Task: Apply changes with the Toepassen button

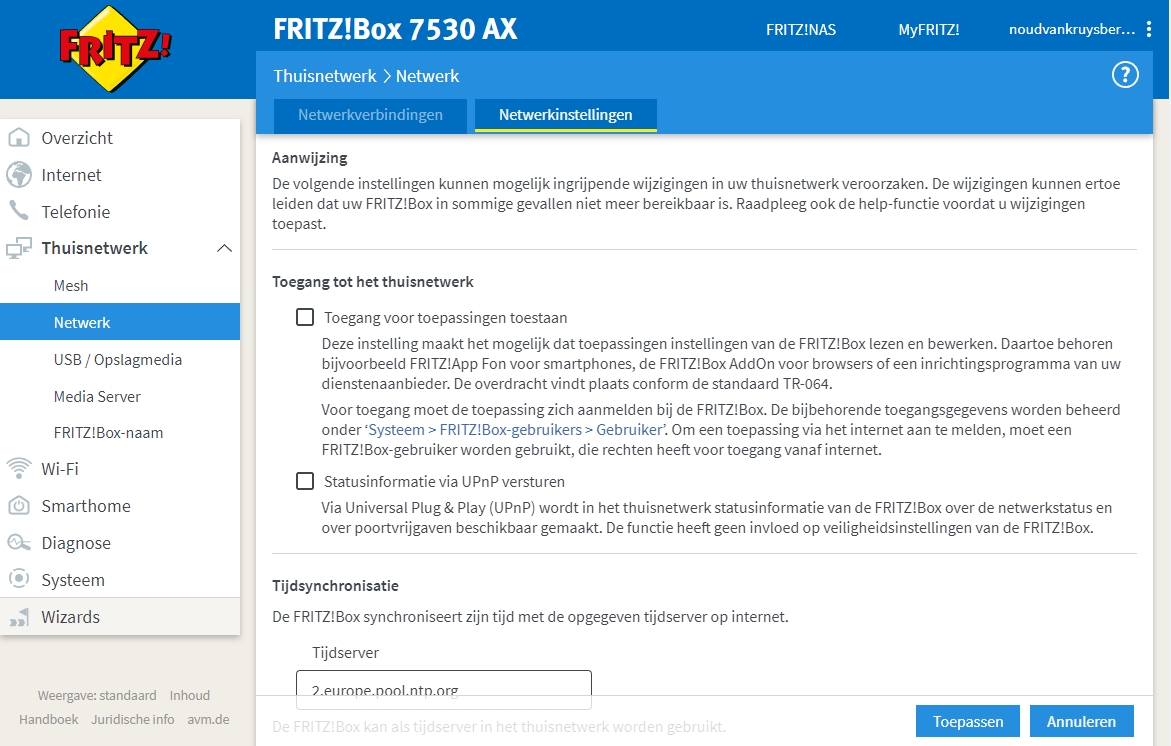Action: click(966, 720)
